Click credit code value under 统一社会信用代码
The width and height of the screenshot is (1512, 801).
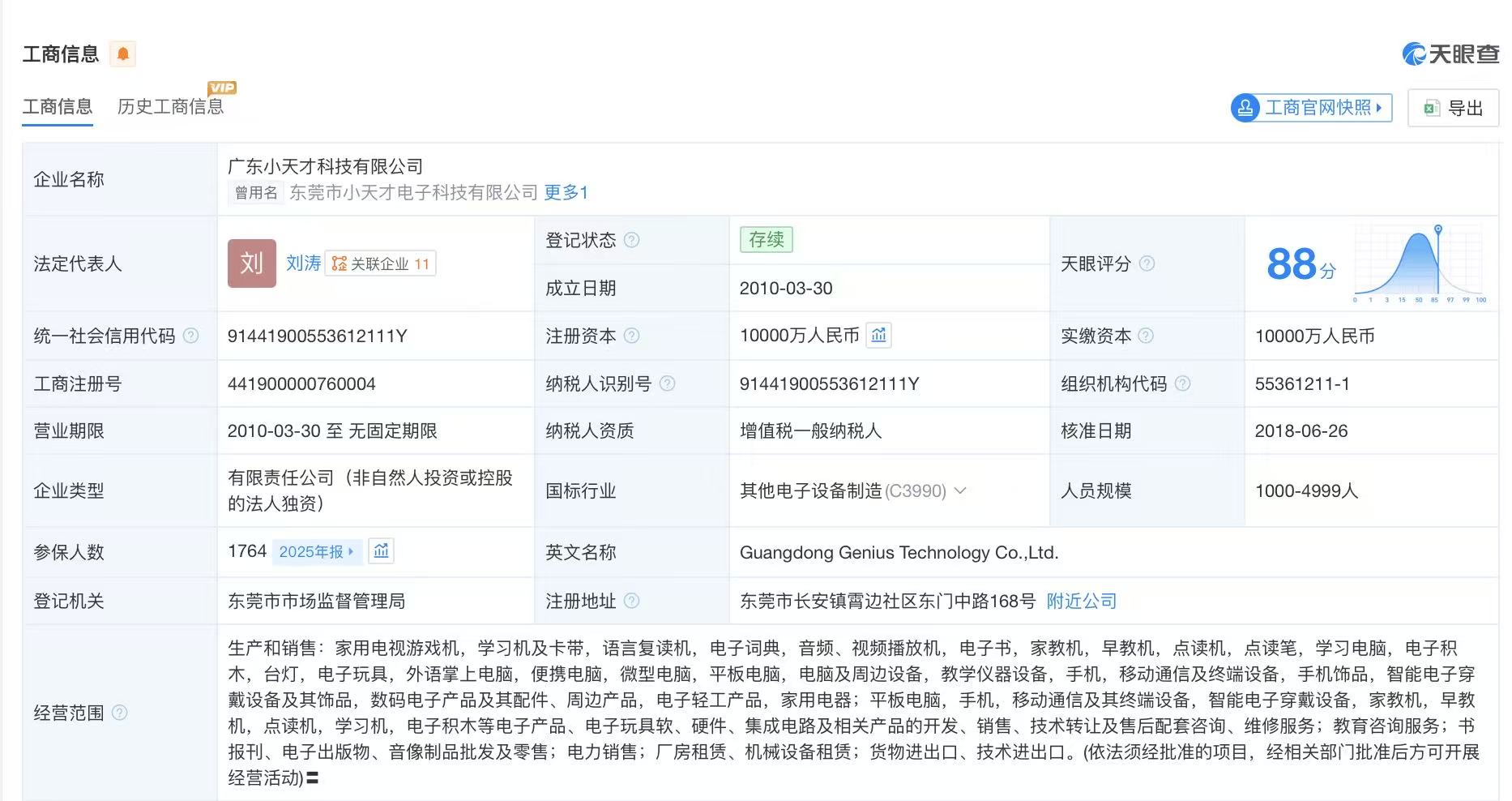(318, 336)
